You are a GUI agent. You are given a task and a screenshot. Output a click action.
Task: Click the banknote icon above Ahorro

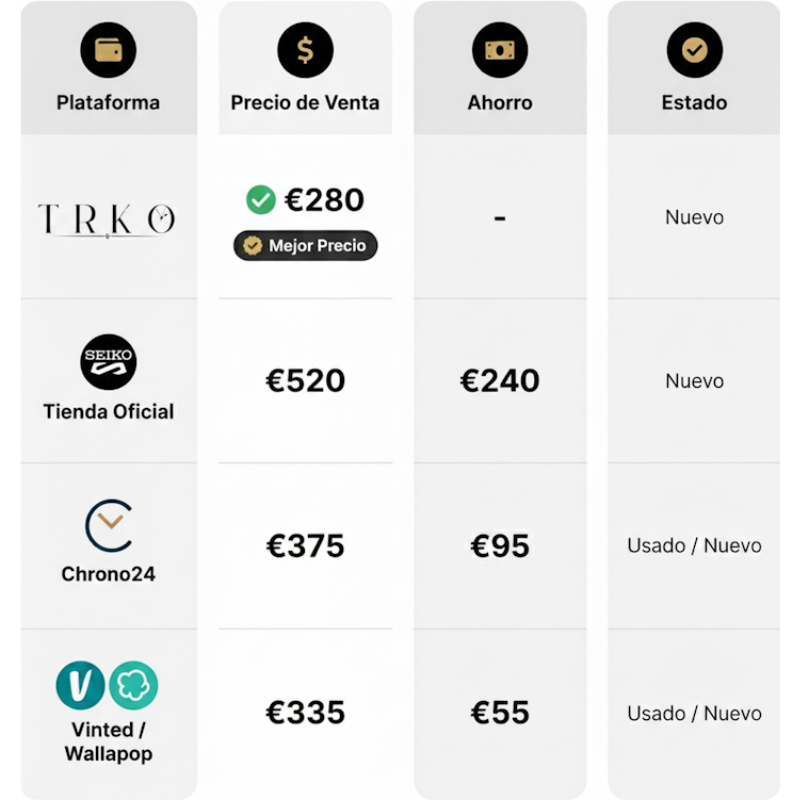coord(500,50)
